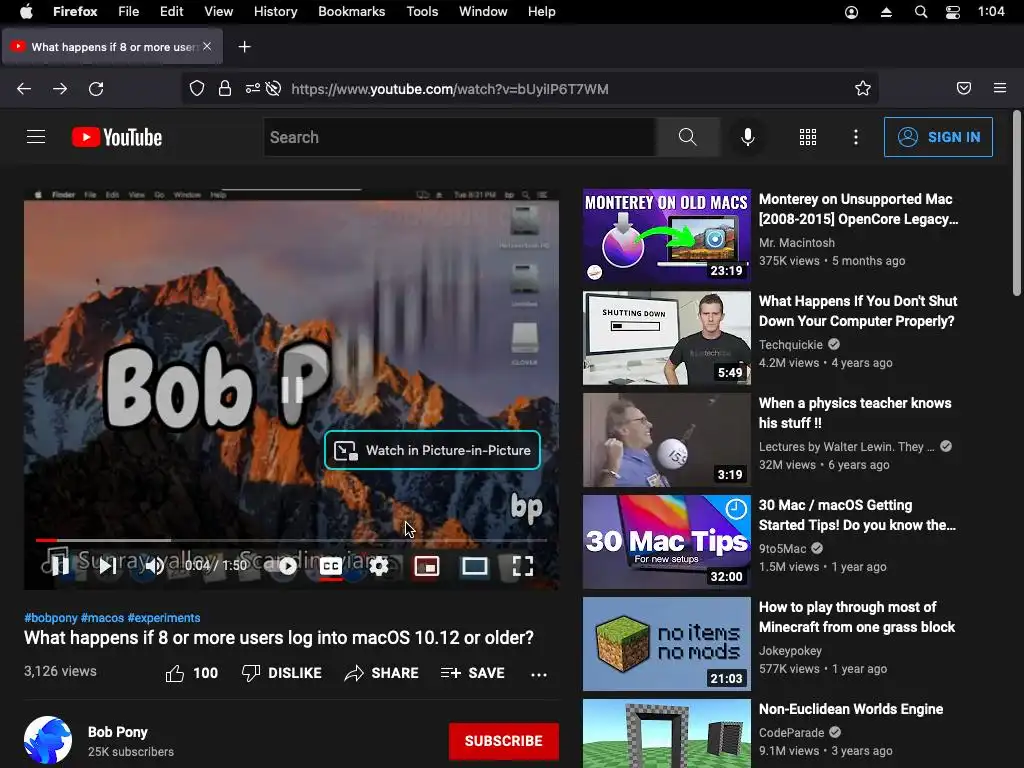
Task: Open the Edit menu
Action: point(171,12)
